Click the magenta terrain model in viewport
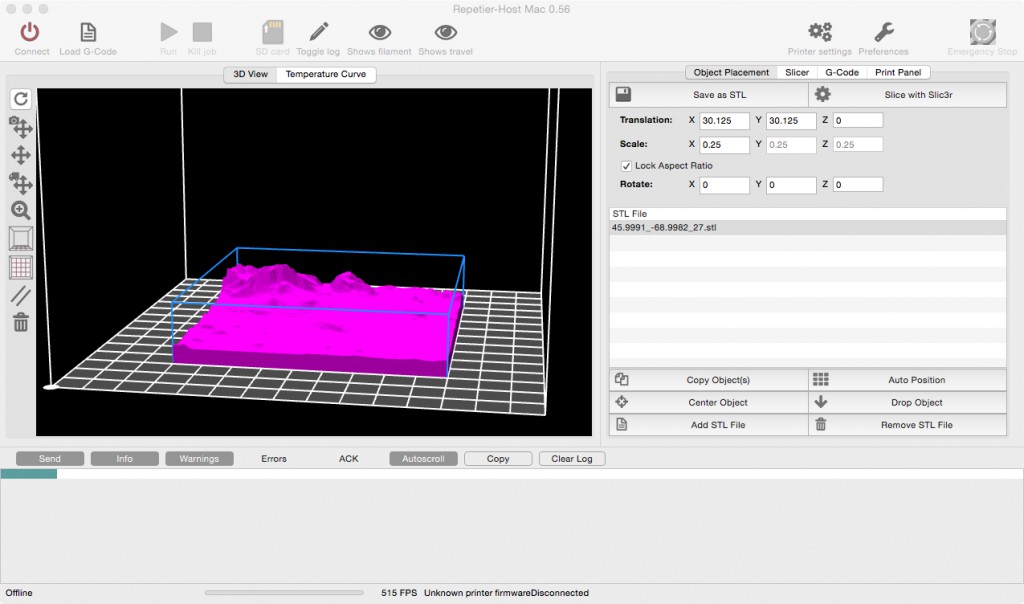Screen dimensions: 1024x604 click(320, 323)
